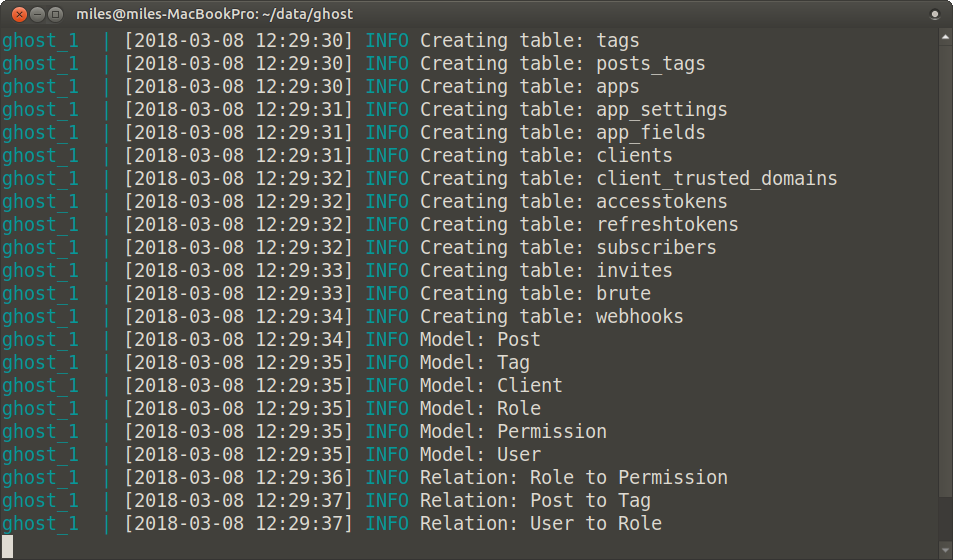Click the vertical scrollbar thumb
This screenshot has height=560, width=953.
946,270
